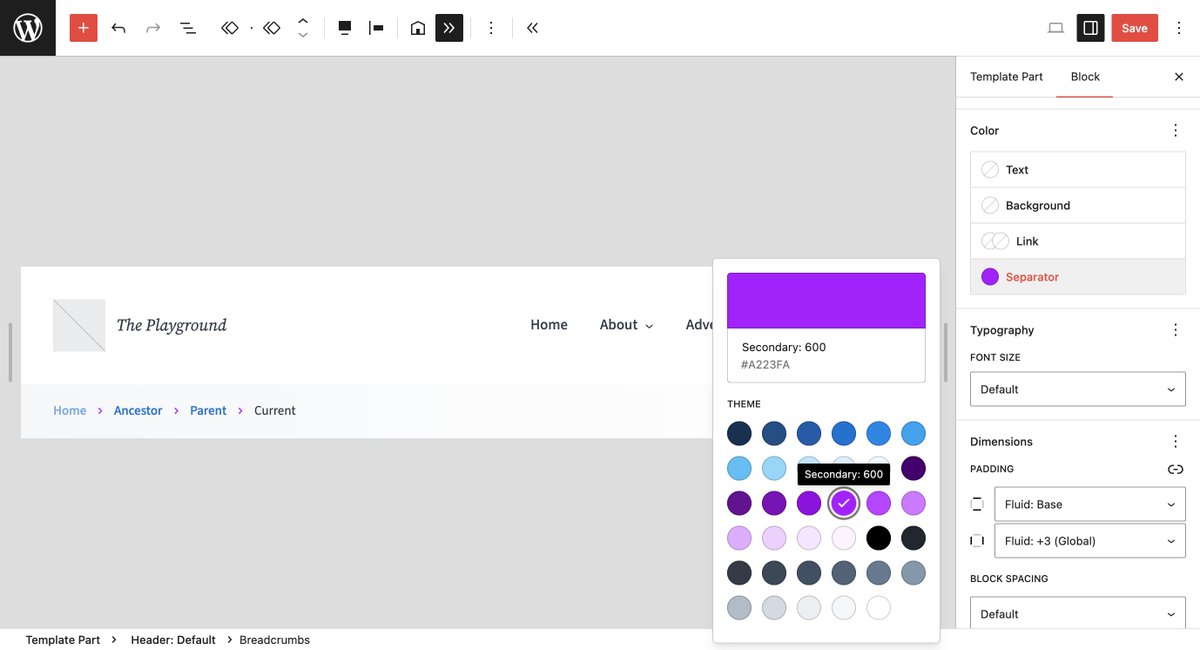Toggle the settings sidebar panel button

click(1090, 28)
